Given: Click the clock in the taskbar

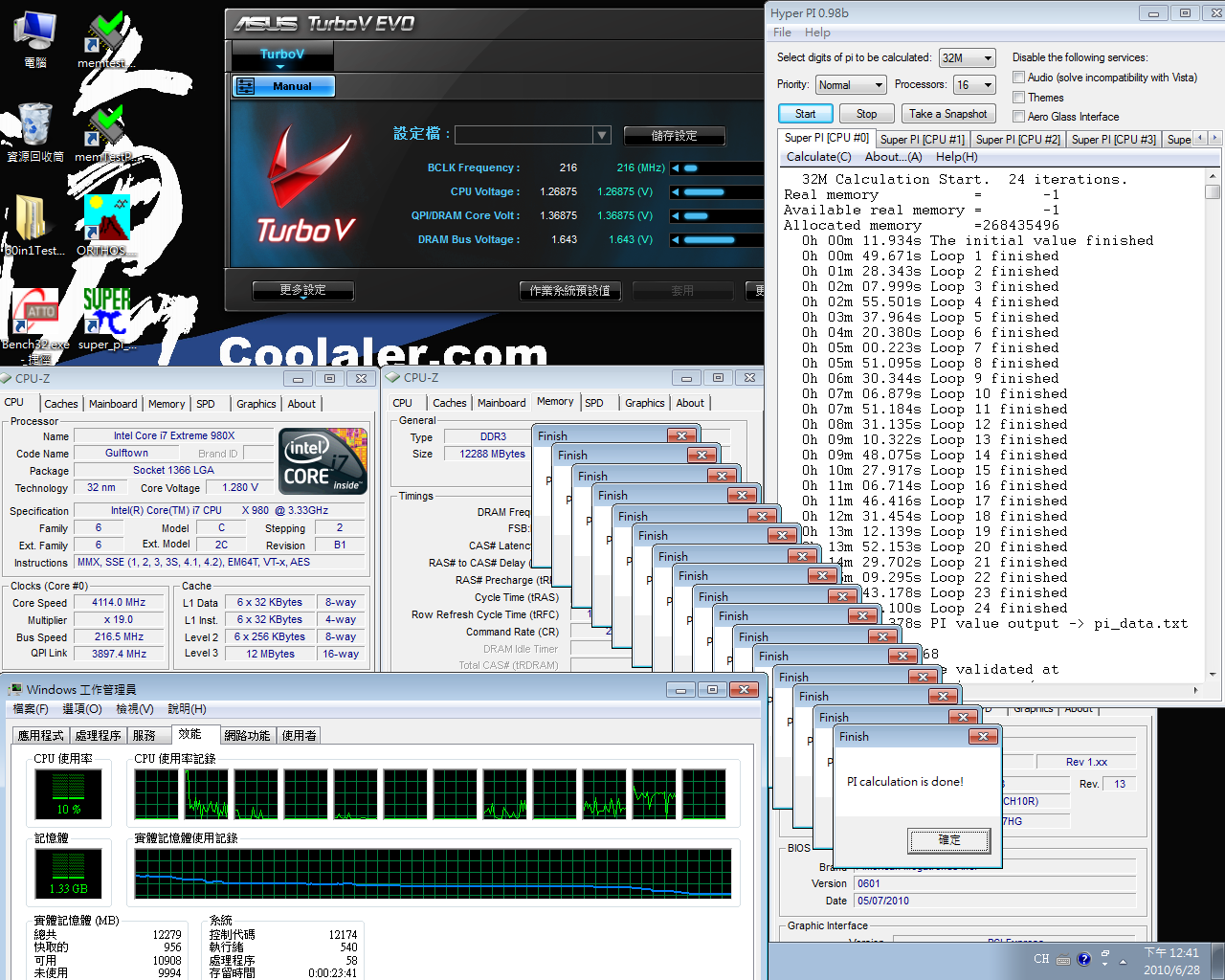Looking at the screenshot, I should coord(1171,961).
